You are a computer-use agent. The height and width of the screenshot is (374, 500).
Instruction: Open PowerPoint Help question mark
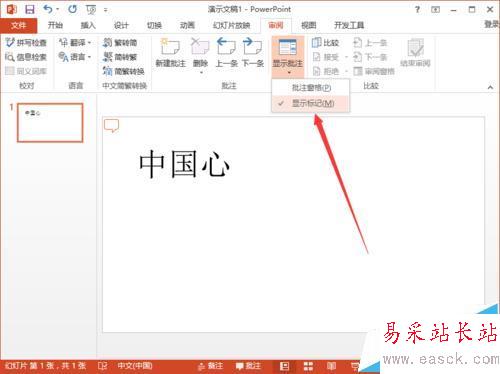(417, 10)
